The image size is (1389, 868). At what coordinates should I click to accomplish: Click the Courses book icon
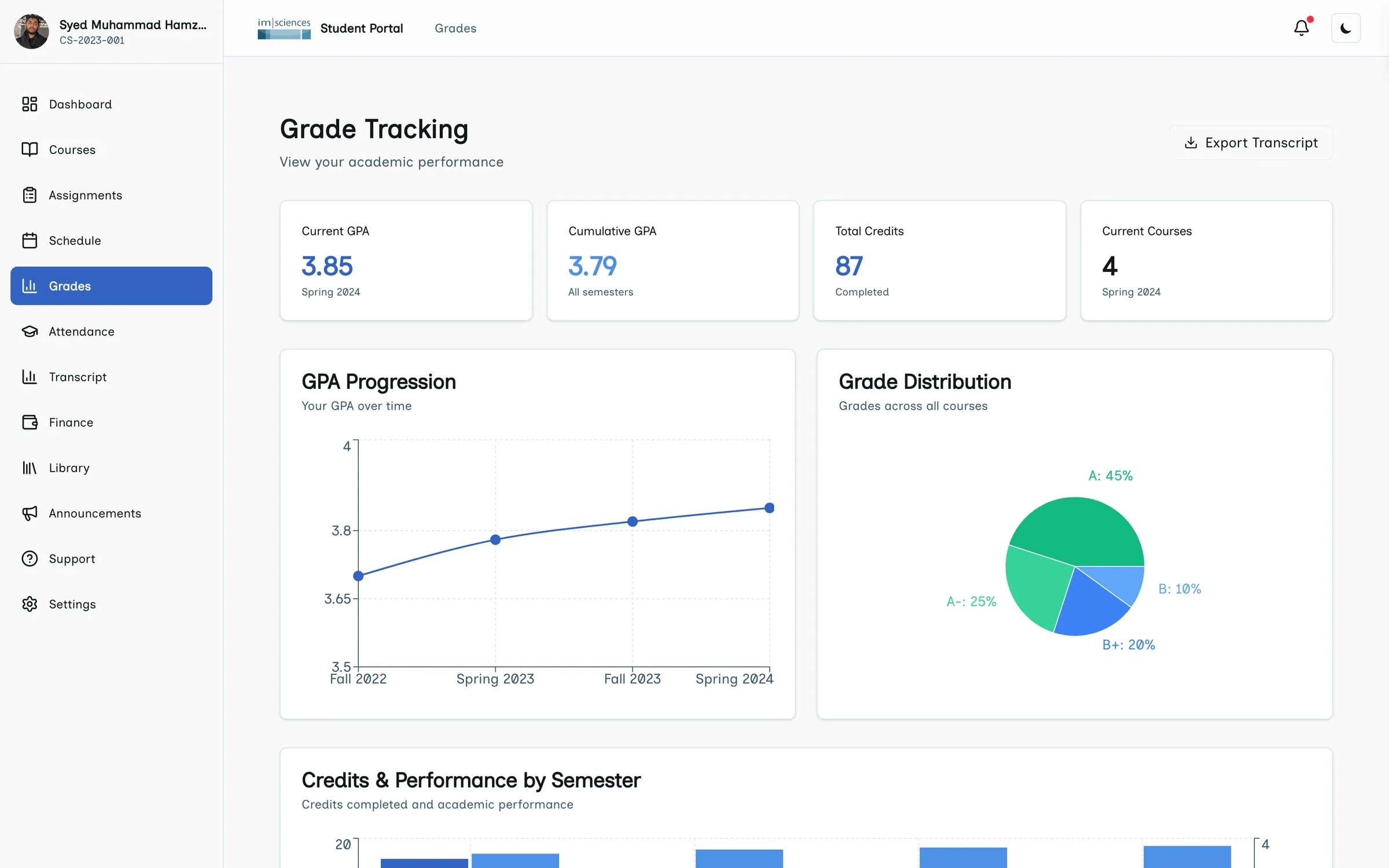click(x=30, y=149)
